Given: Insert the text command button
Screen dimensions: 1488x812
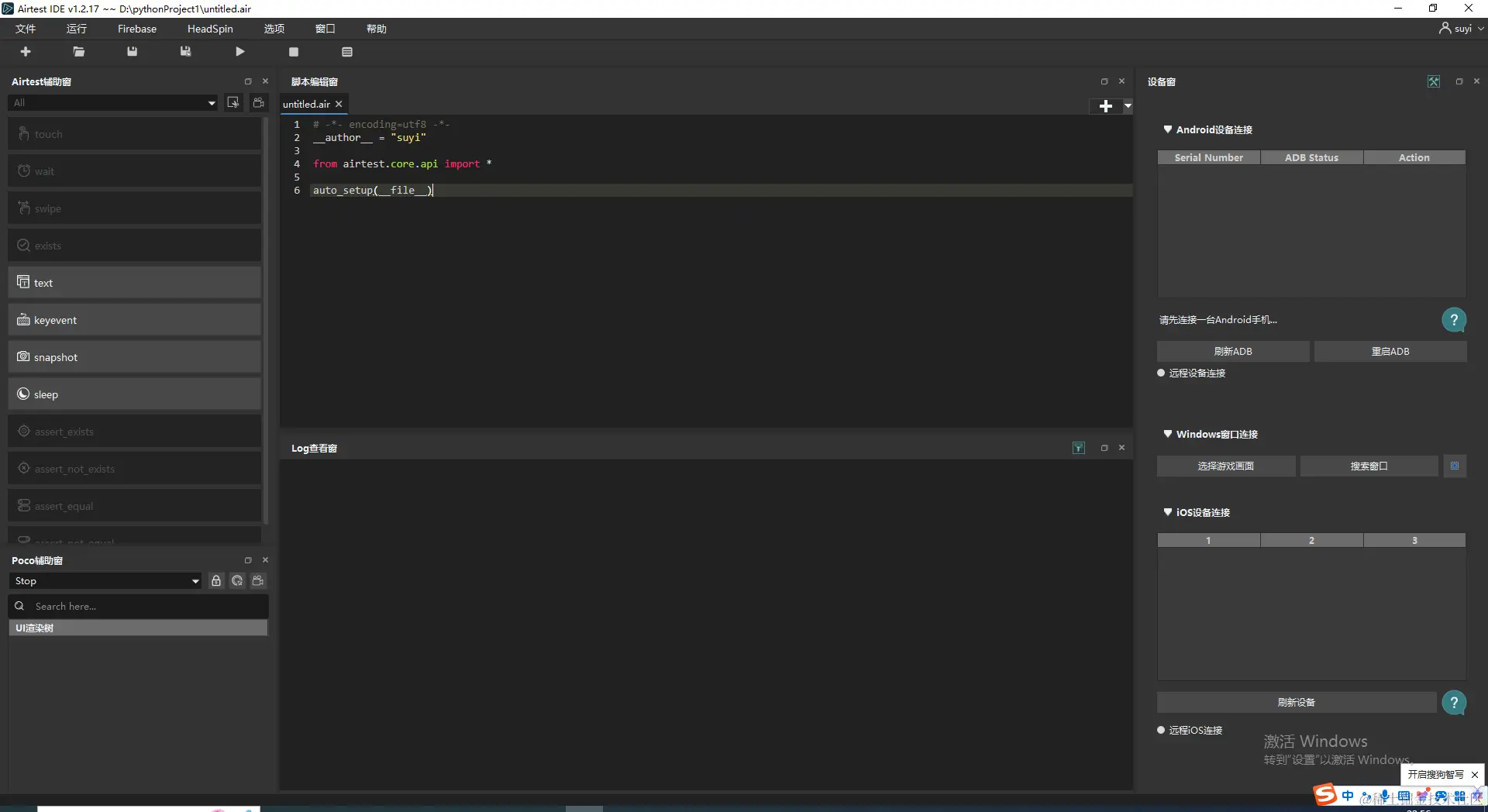Looking at the screenshot, I should tap(135, 283).
